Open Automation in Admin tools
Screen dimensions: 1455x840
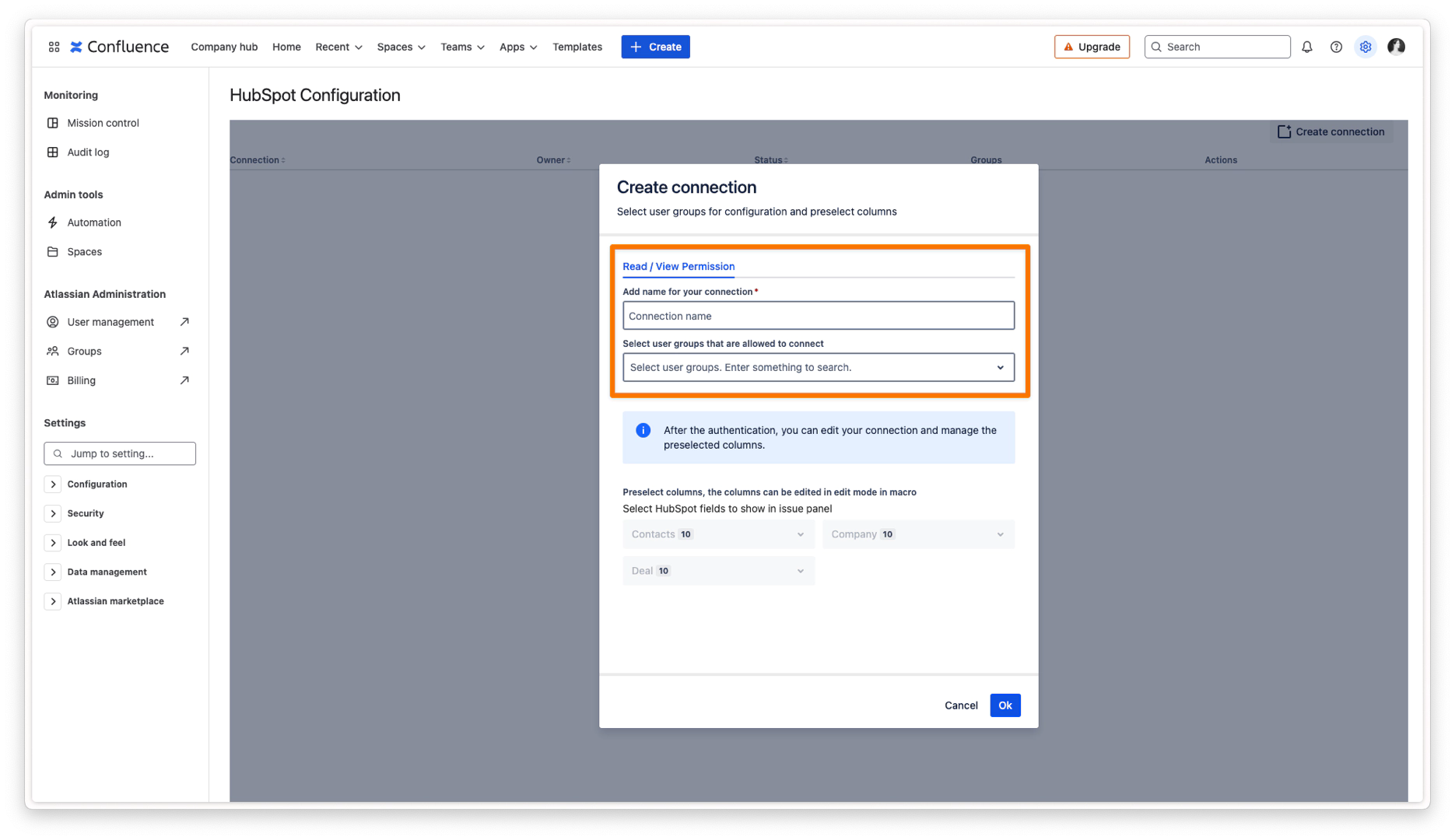tap(94, 222)
